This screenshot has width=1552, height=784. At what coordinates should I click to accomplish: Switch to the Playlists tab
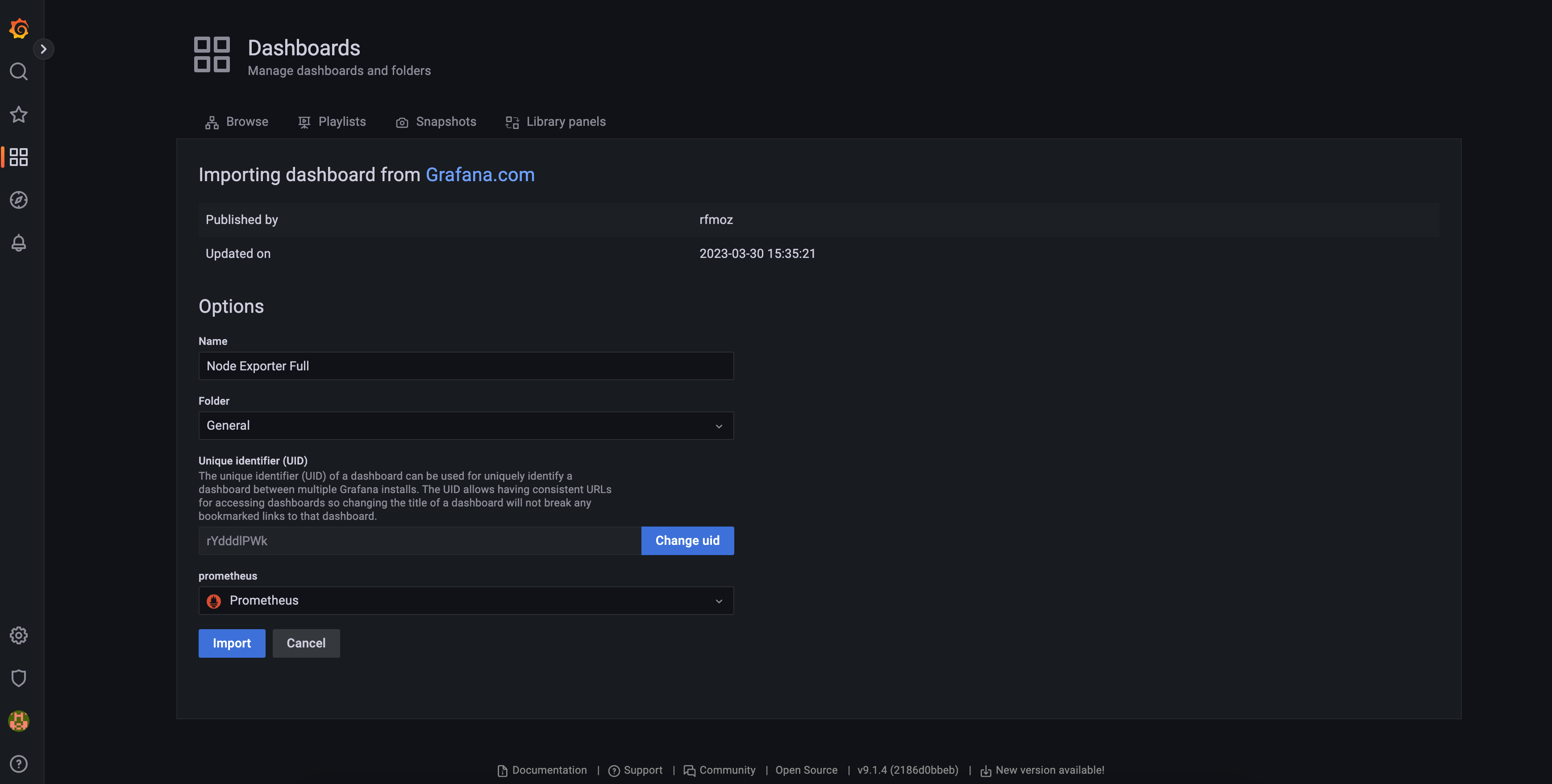pos(332,122)
